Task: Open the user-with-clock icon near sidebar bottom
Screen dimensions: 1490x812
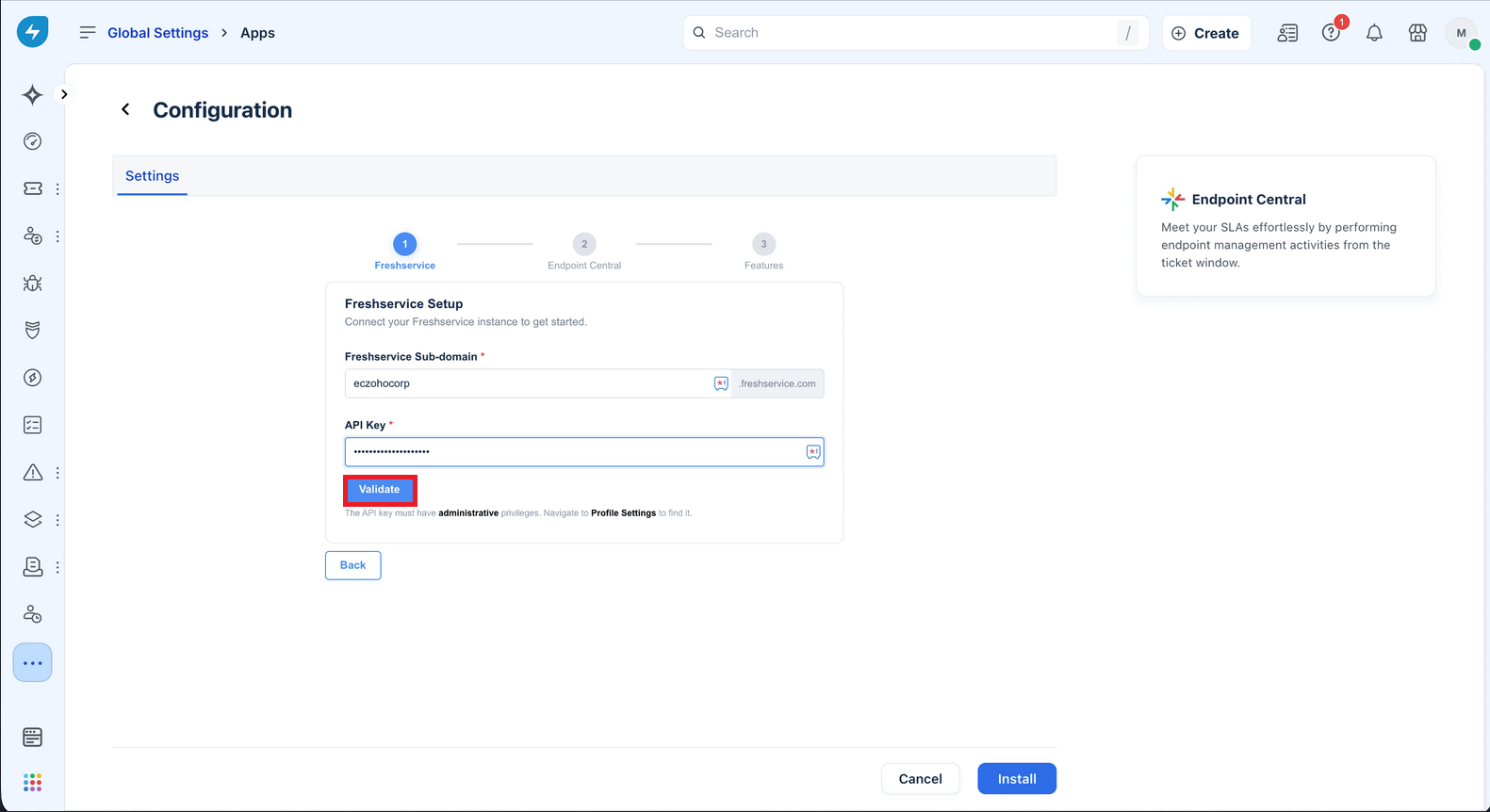Action: tap(32, 614)
